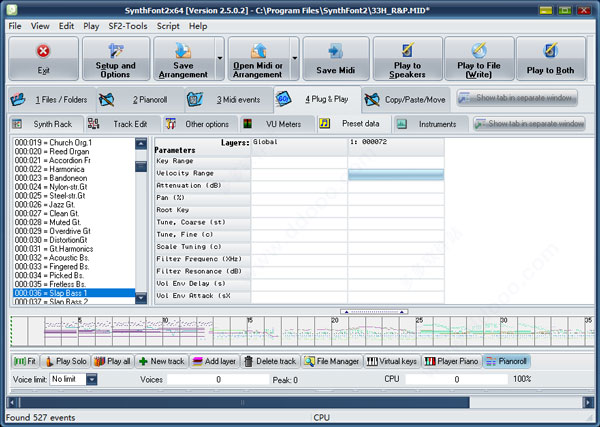The height and width of the screenshot is (427, 600).
Task: Click New track button
Action: pyautogui.click(x=161, y=361)
